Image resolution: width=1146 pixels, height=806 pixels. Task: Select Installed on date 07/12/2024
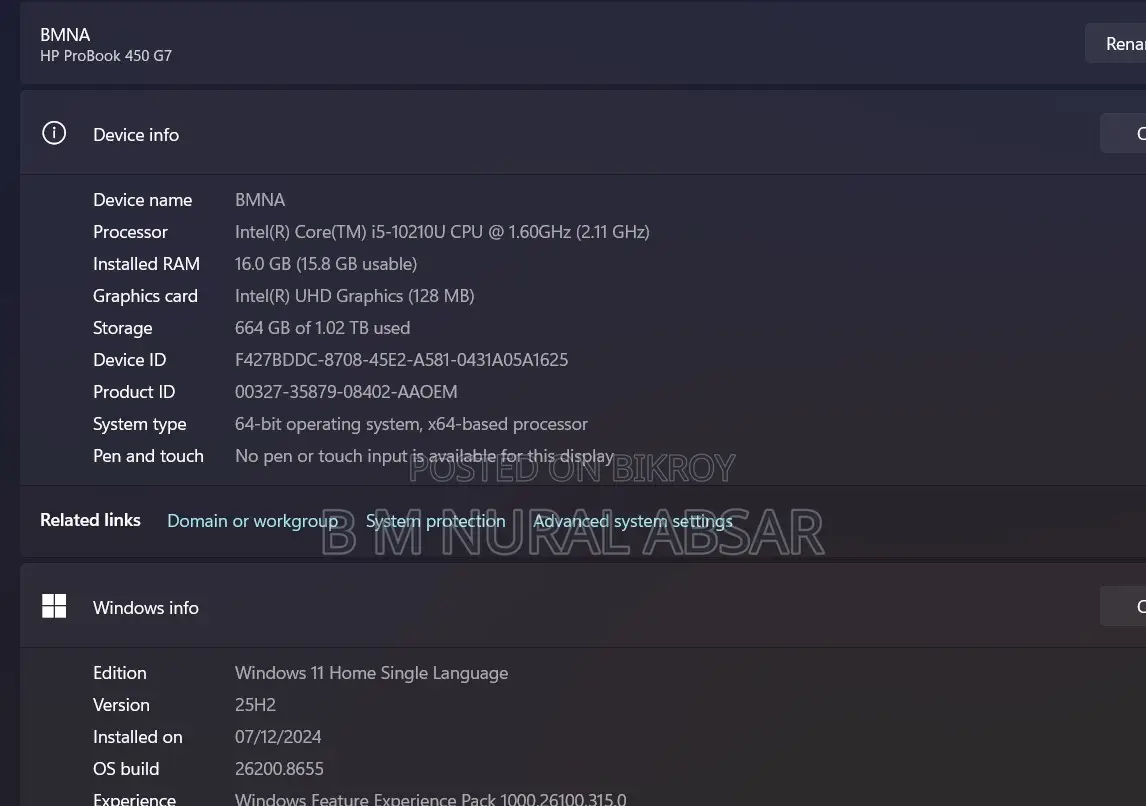[278, 737]
